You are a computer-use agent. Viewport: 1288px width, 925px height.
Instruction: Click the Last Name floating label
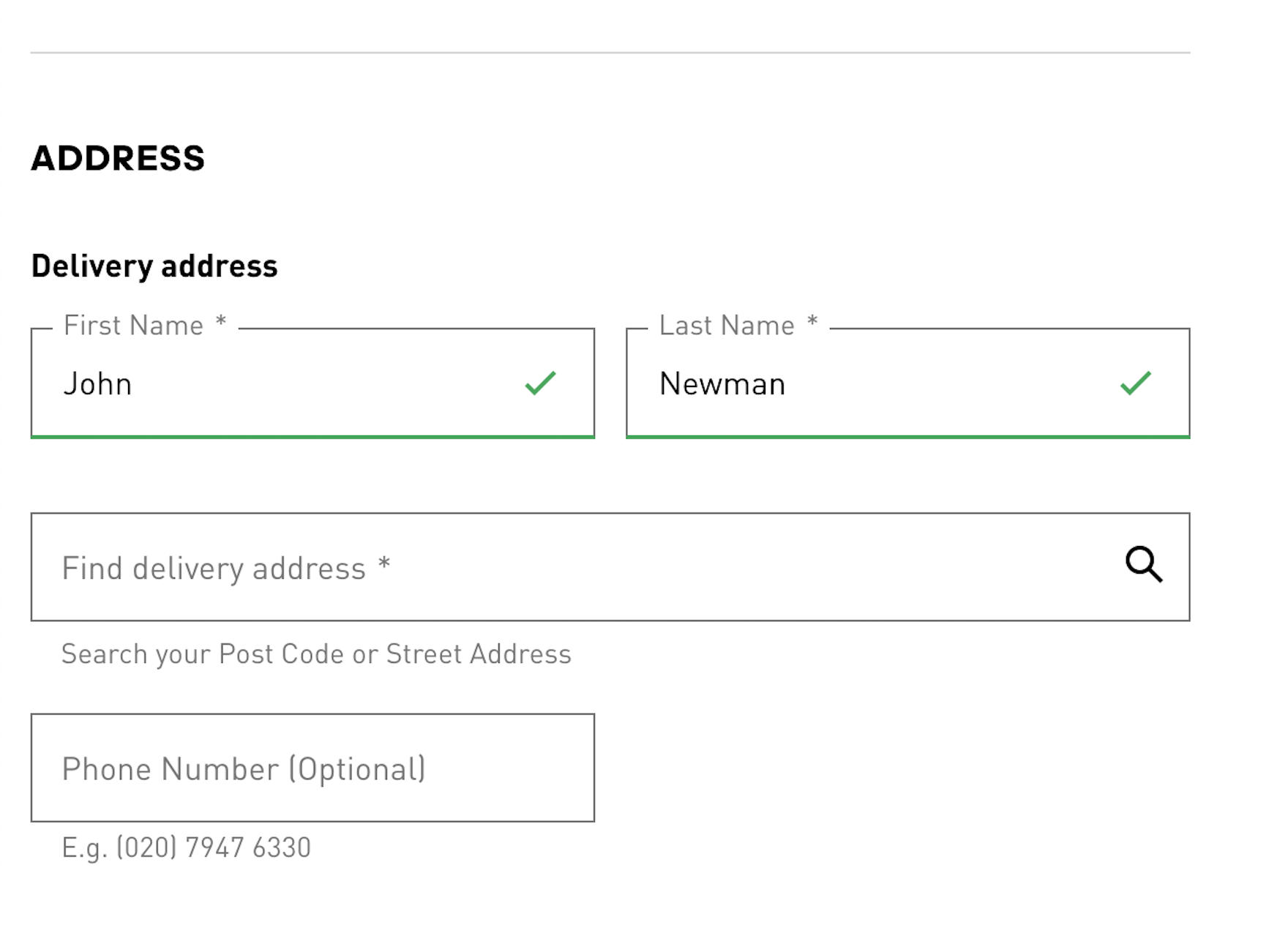(x=727, y=326)
